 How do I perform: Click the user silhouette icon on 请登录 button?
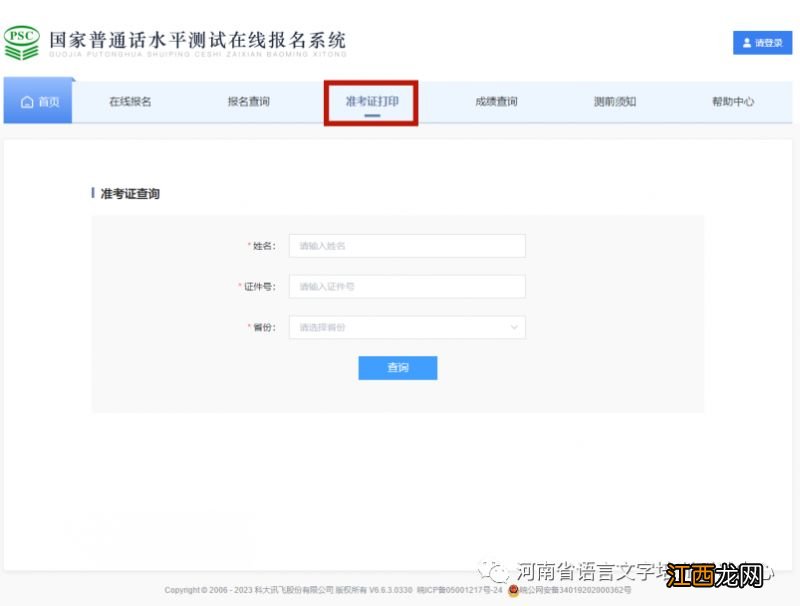pyautogui.click(x=746, y=43)
